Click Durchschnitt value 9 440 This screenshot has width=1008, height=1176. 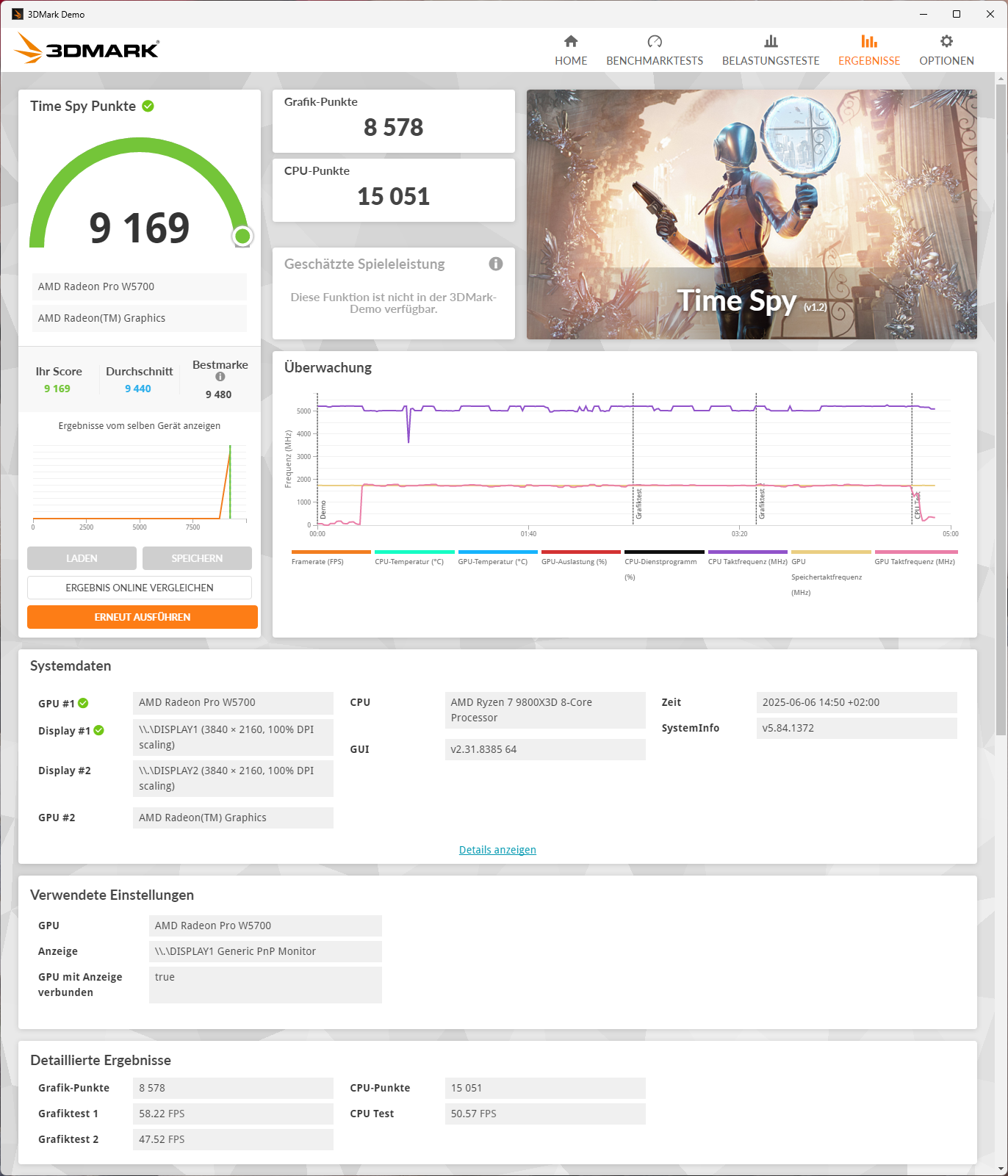138,389
